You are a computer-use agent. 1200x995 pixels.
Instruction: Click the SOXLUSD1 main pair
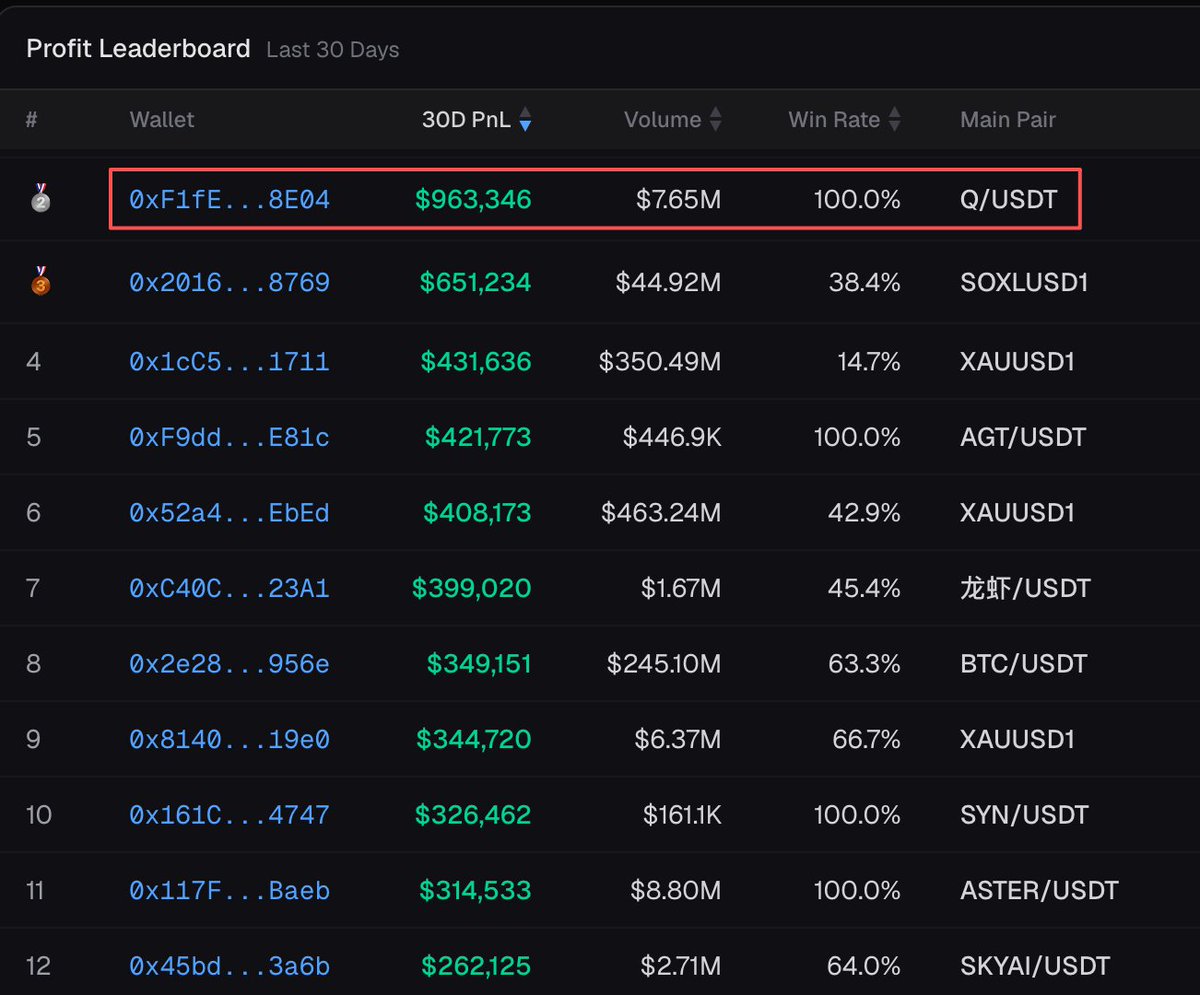[1024, 283]
